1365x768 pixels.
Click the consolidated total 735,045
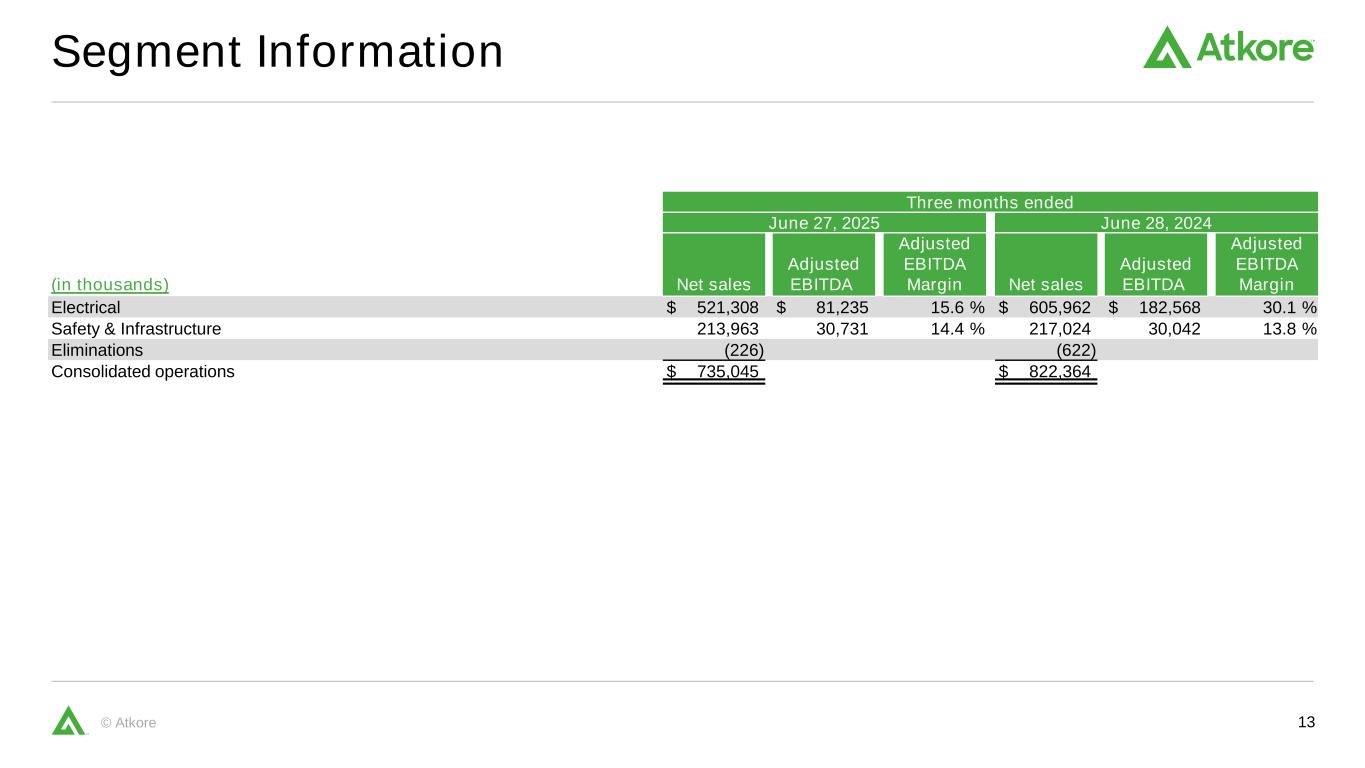click(x=727, y=372)
